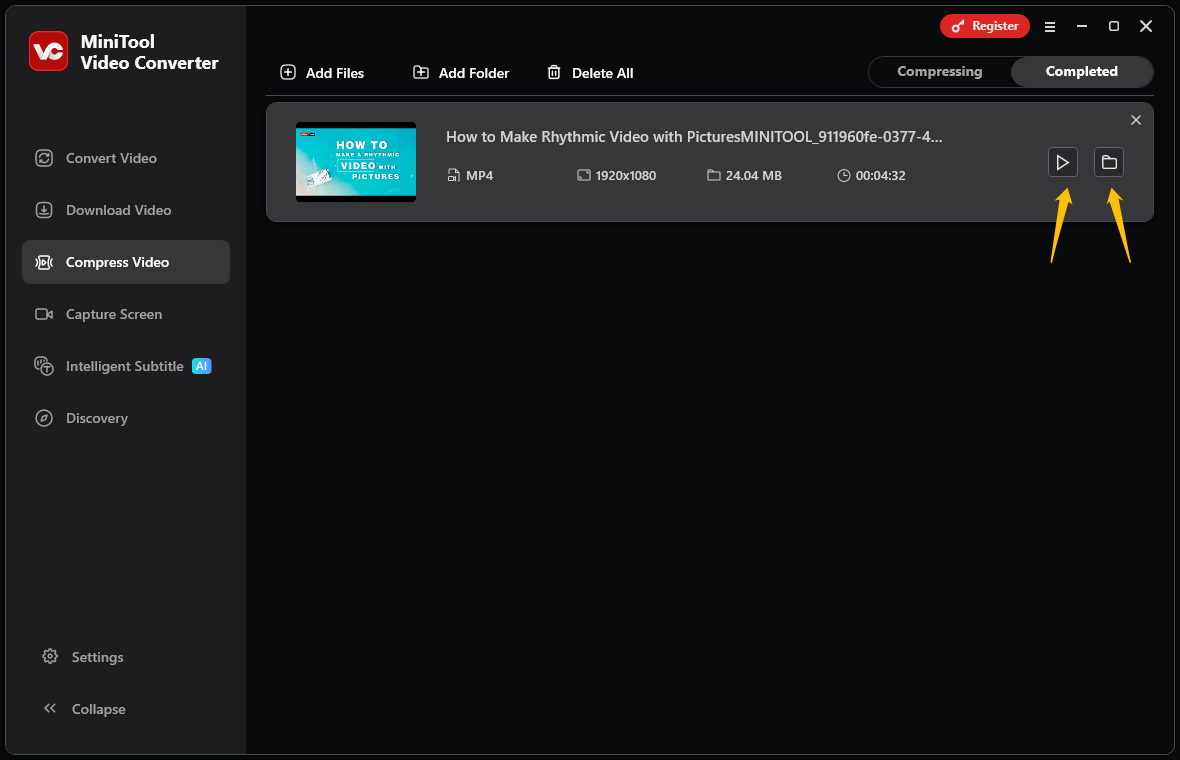
Task: Add files using the Add Files icon
Action: [288, 72]
